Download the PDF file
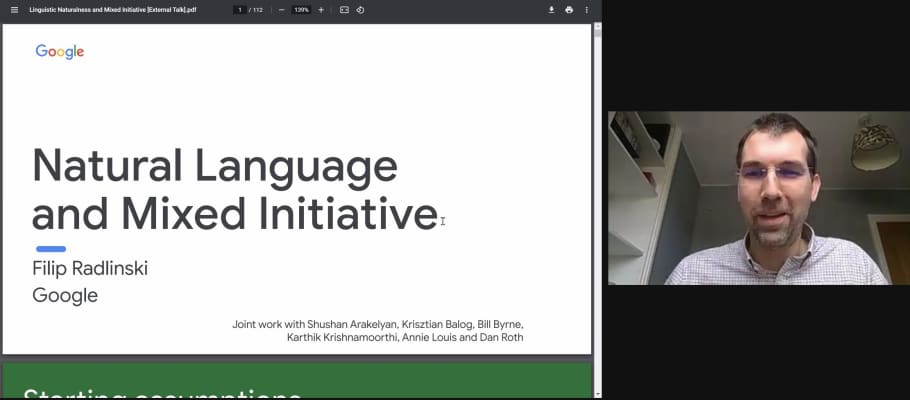The width and height of the screenshot is (910, 400). [x=551, y=10]
